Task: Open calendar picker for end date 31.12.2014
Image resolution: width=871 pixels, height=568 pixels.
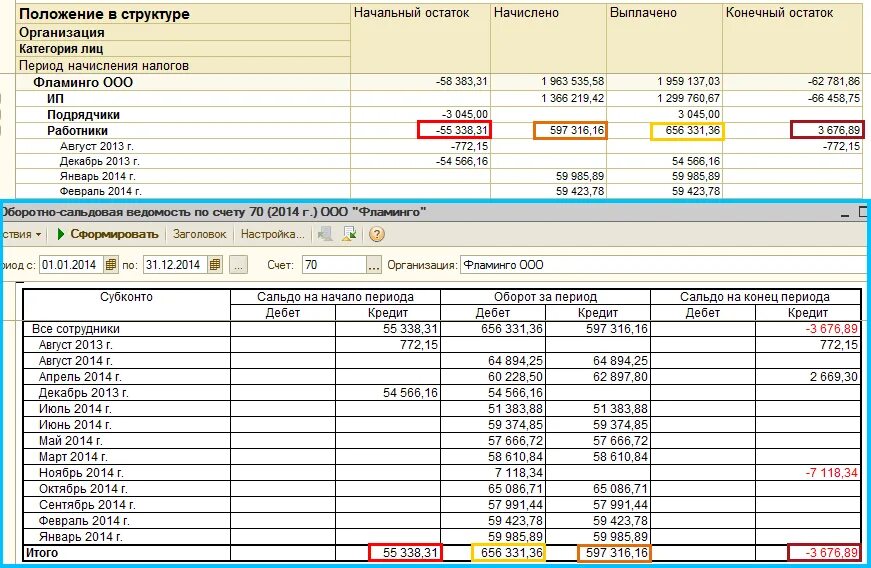Action: click(215, 265)
